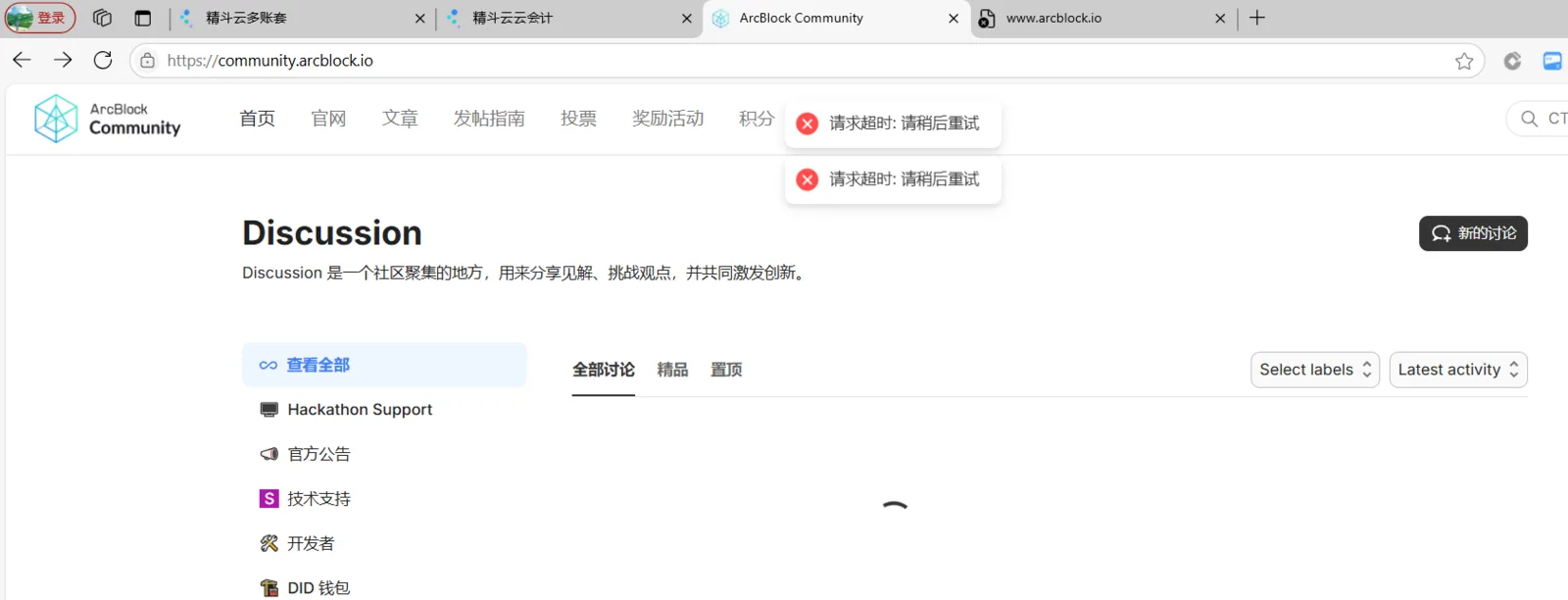
Task: Reload the current page
Action: 103,60
